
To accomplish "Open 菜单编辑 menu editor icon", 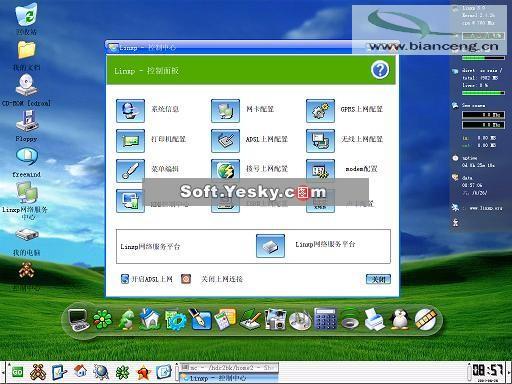I will (x=130, y=171).
